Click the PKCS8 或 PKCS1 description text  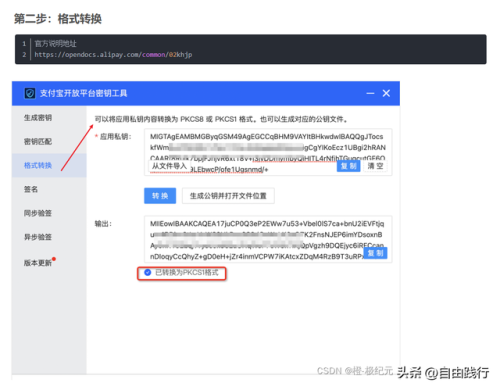pos(221,119)
